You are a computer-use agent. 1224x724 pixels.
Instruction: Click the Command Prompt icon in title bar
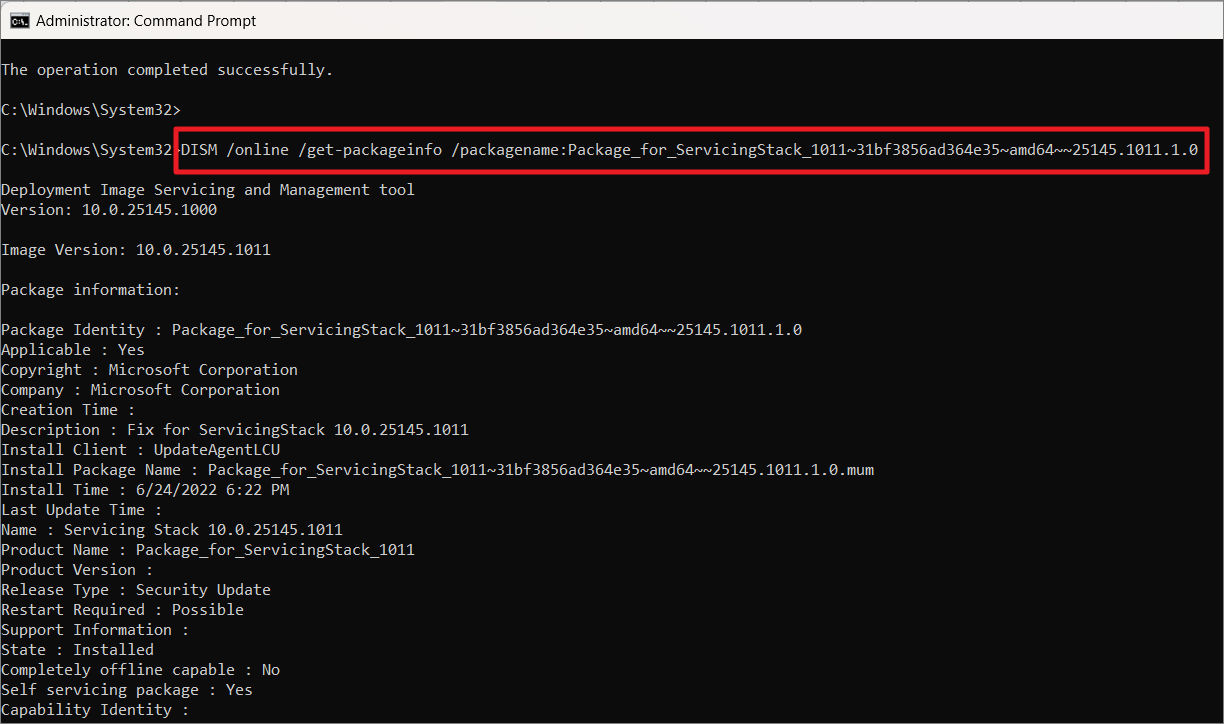[x=20, y=20]
